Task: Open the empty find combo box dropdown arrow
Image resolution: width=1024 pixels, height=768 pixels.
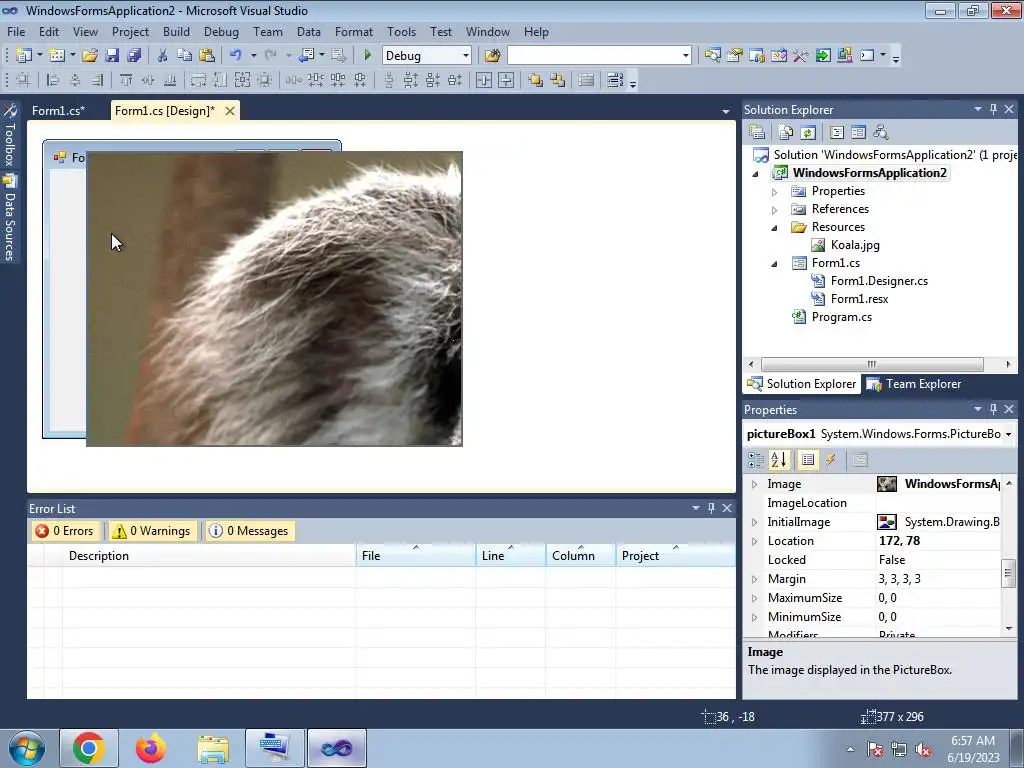Action: coord(685,56)
